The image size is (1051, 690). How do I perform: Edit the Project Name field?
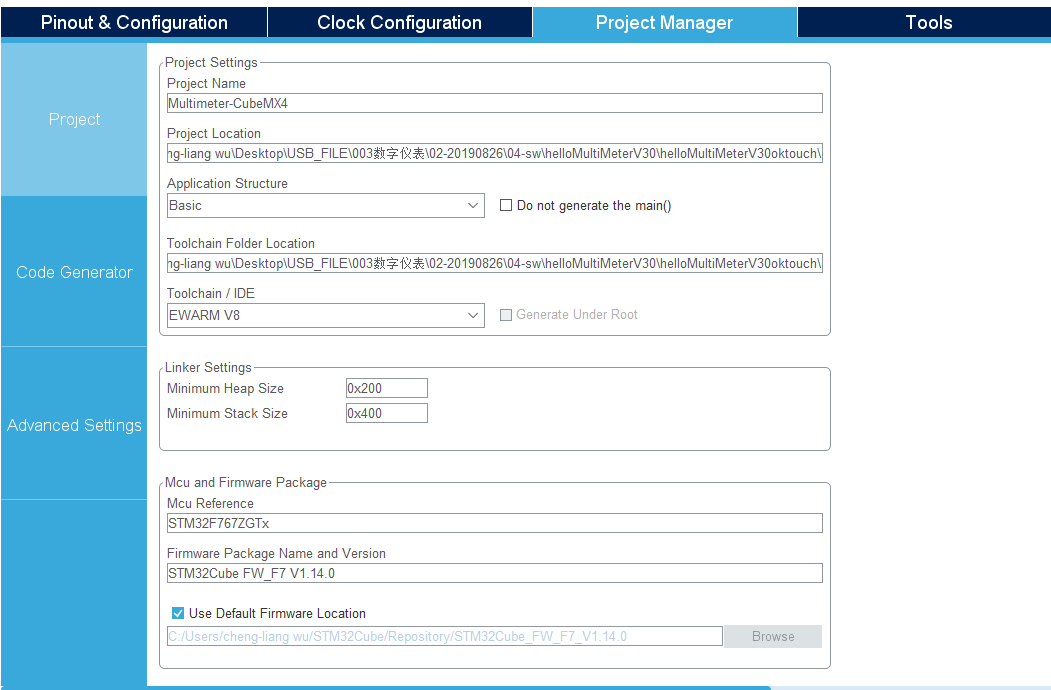495,103
